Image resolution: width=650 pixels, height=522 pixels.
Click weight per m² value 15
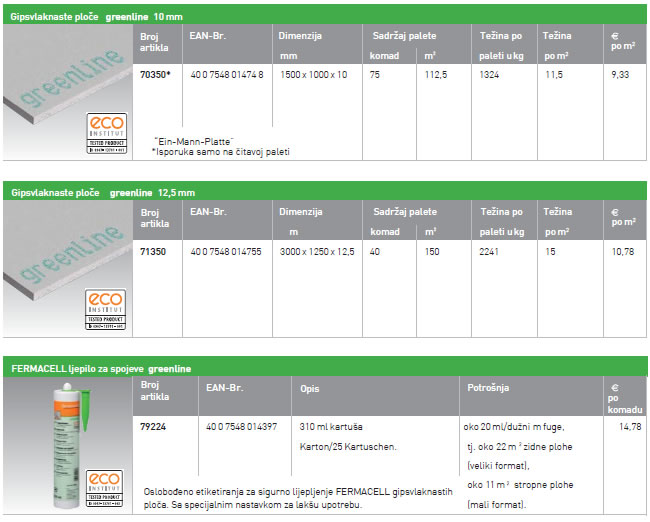550,252
